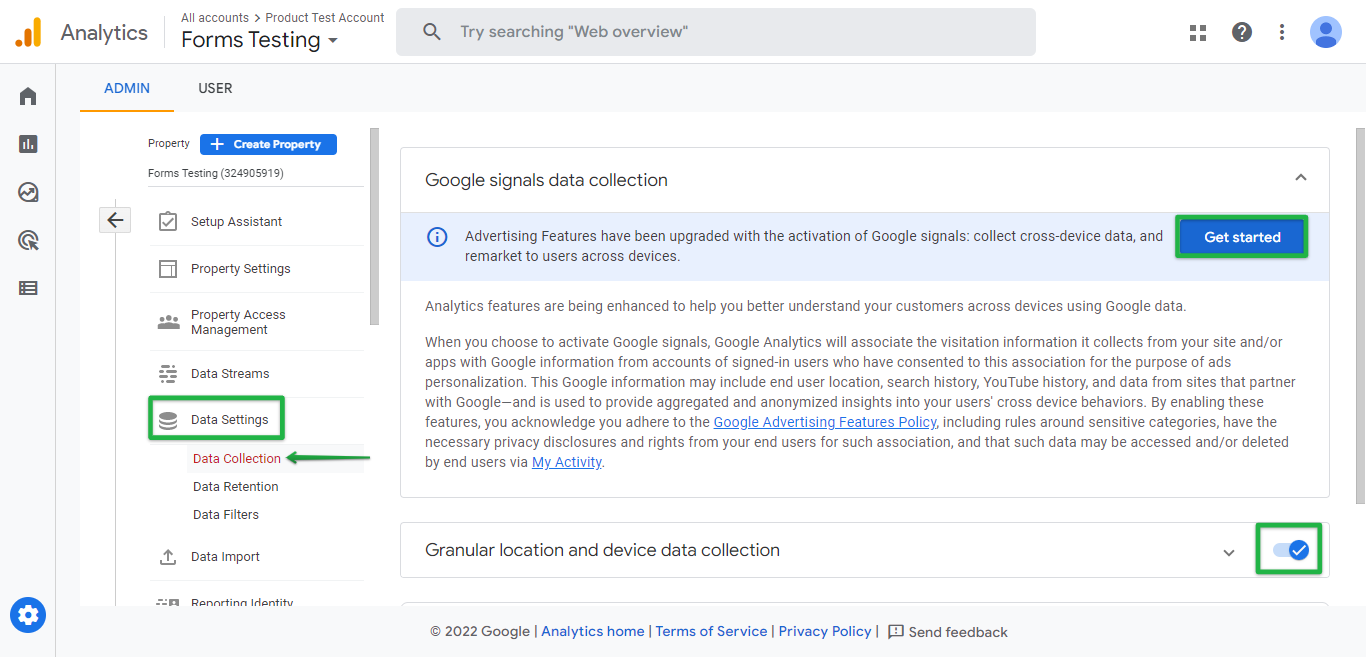
Task: Expand the Granular location and device section
Action: coord(1229,552)
